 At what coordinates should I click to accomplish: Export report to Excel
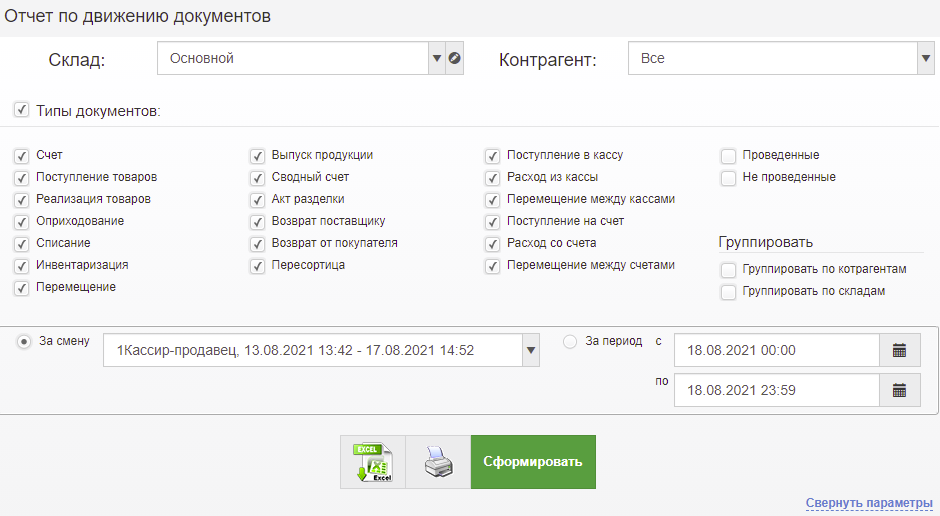tap(373, 462)
